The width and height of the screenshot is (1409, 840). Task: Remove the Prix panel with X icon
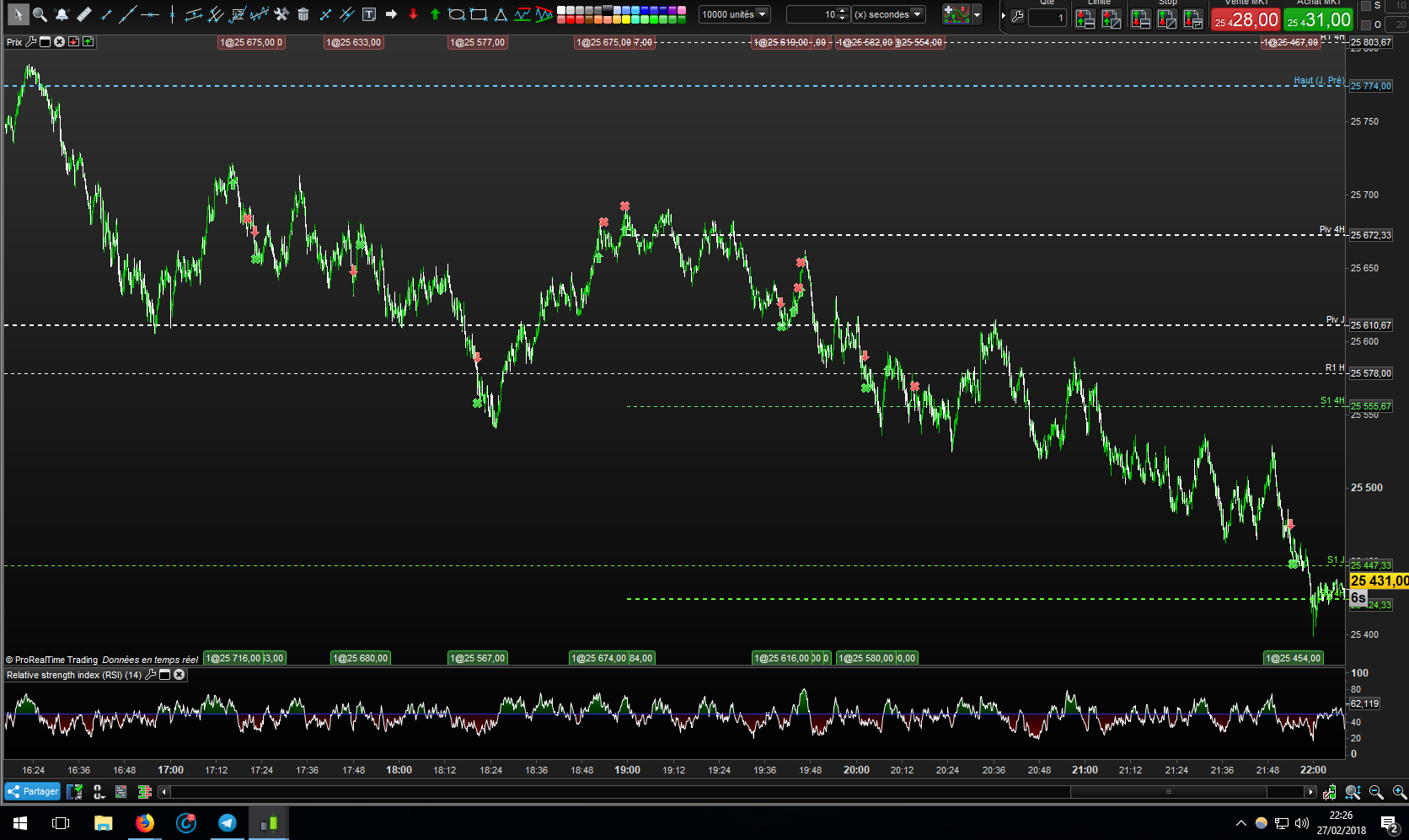coord(60,41)
